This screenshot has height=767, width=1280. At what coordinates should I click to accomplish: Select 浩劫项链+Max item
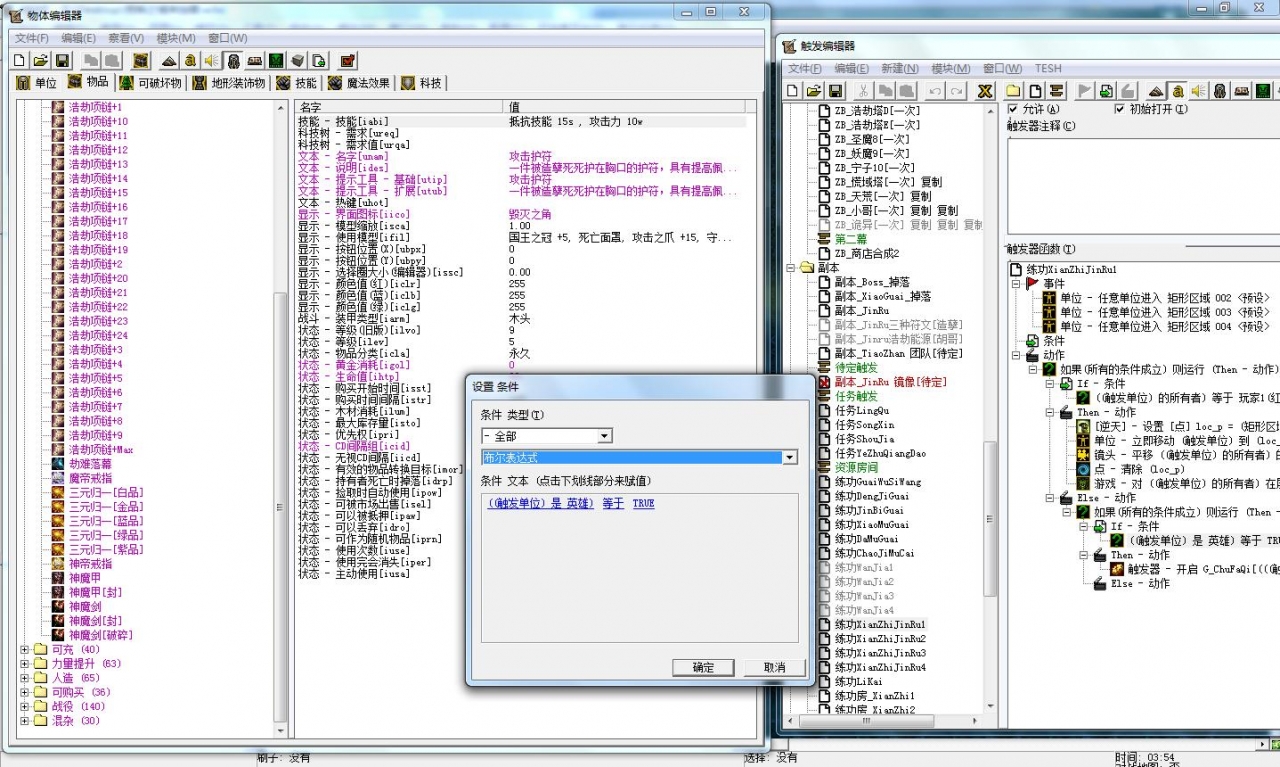pyautogui.click(x=101, y=450)
